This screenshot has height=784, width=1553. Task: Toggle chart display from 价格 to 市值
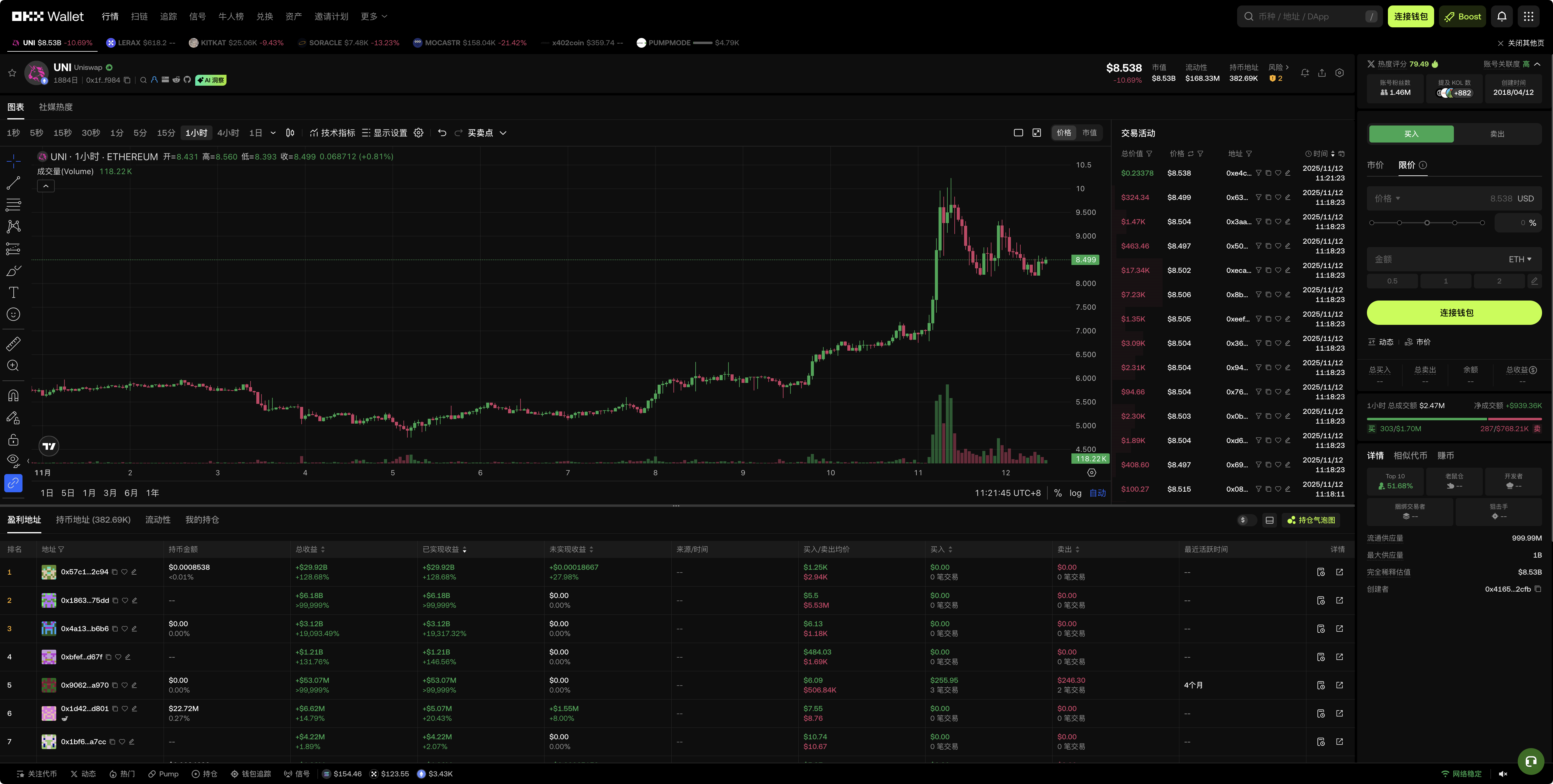click(1089, 132)
